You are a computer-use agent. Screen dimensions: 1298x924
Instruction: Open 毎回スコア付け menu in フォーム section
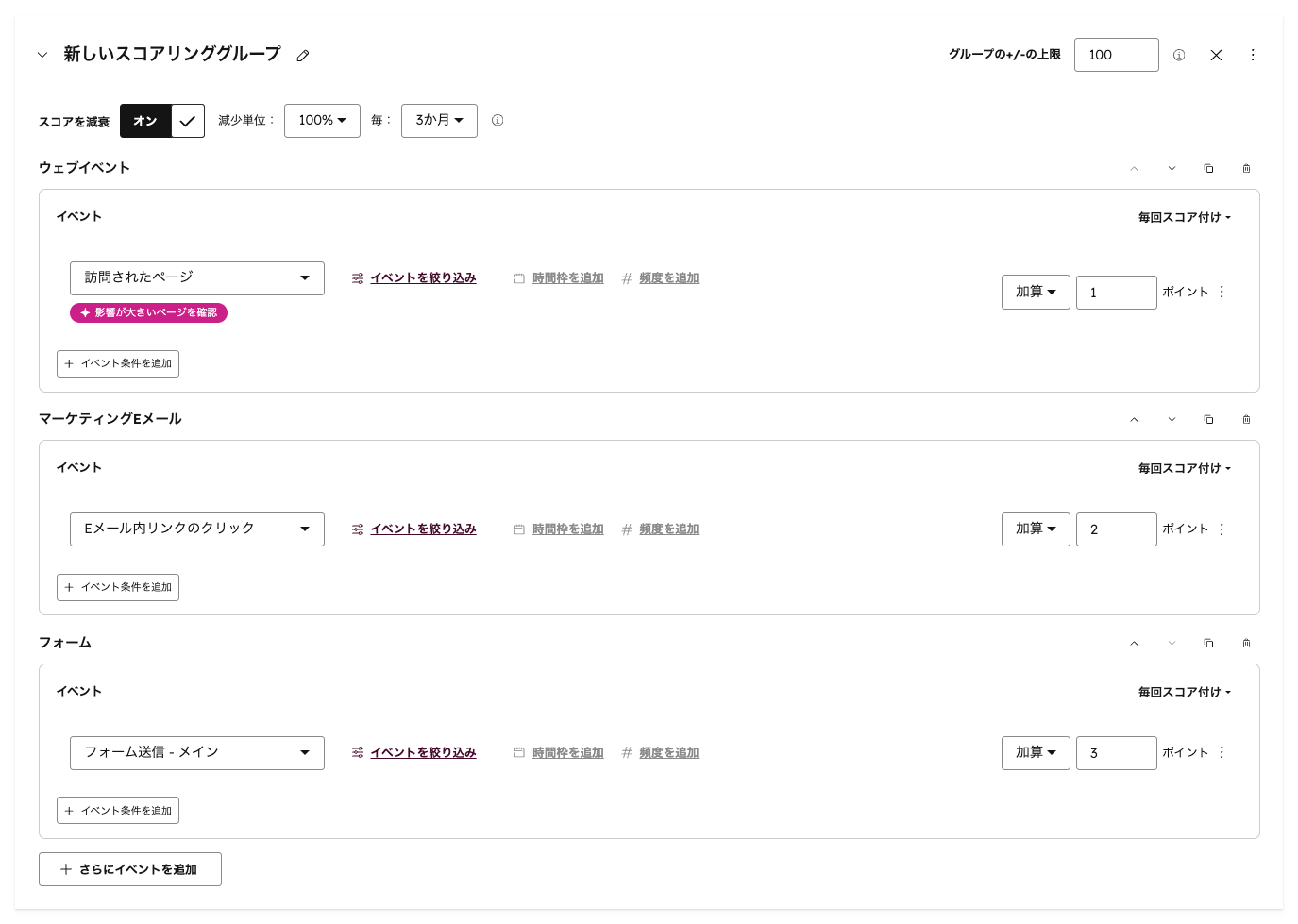1184,692
